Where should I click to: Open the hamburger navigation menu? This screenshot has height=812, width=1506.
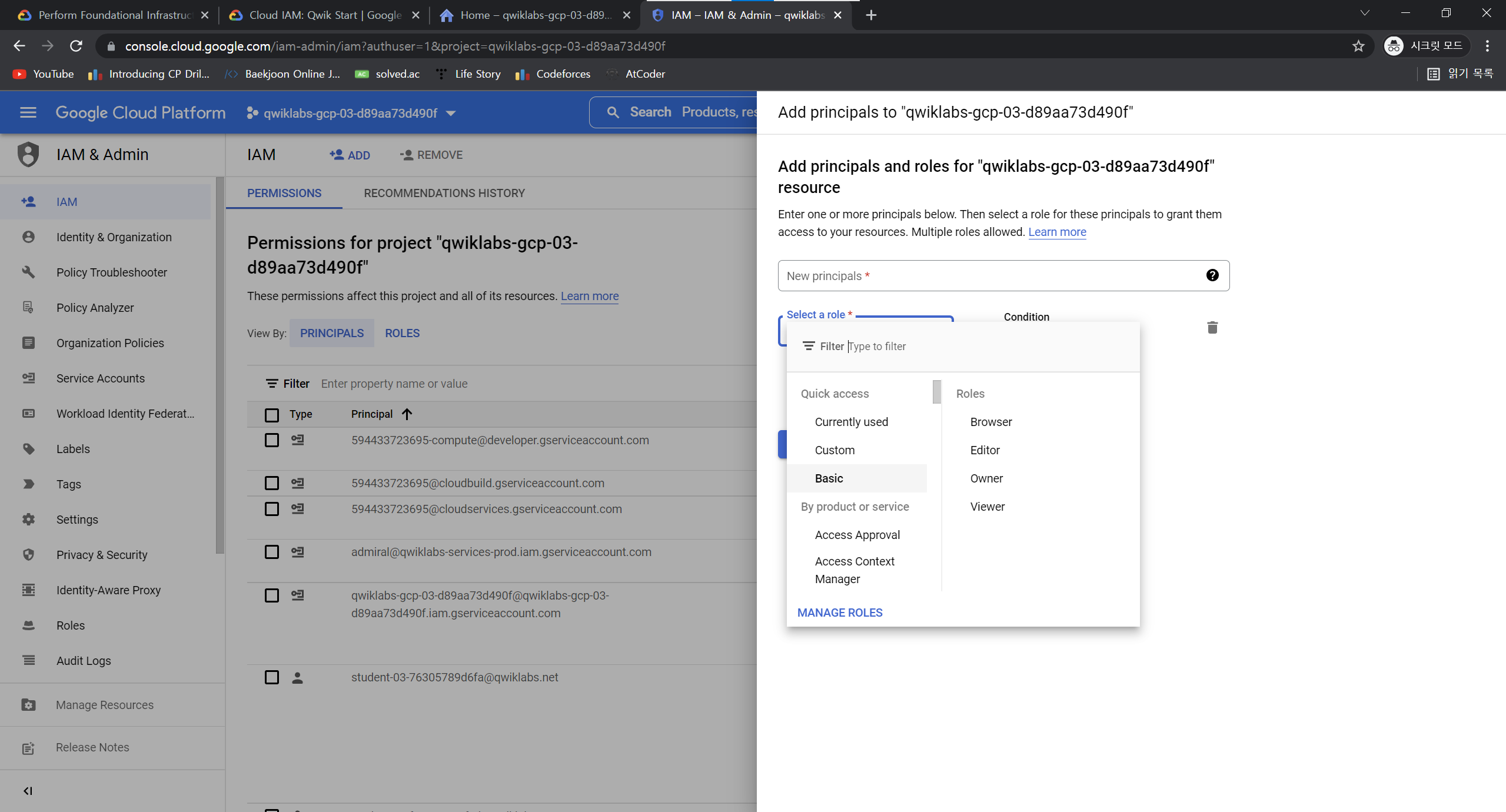pyautogui.click(x=28, y=112)
